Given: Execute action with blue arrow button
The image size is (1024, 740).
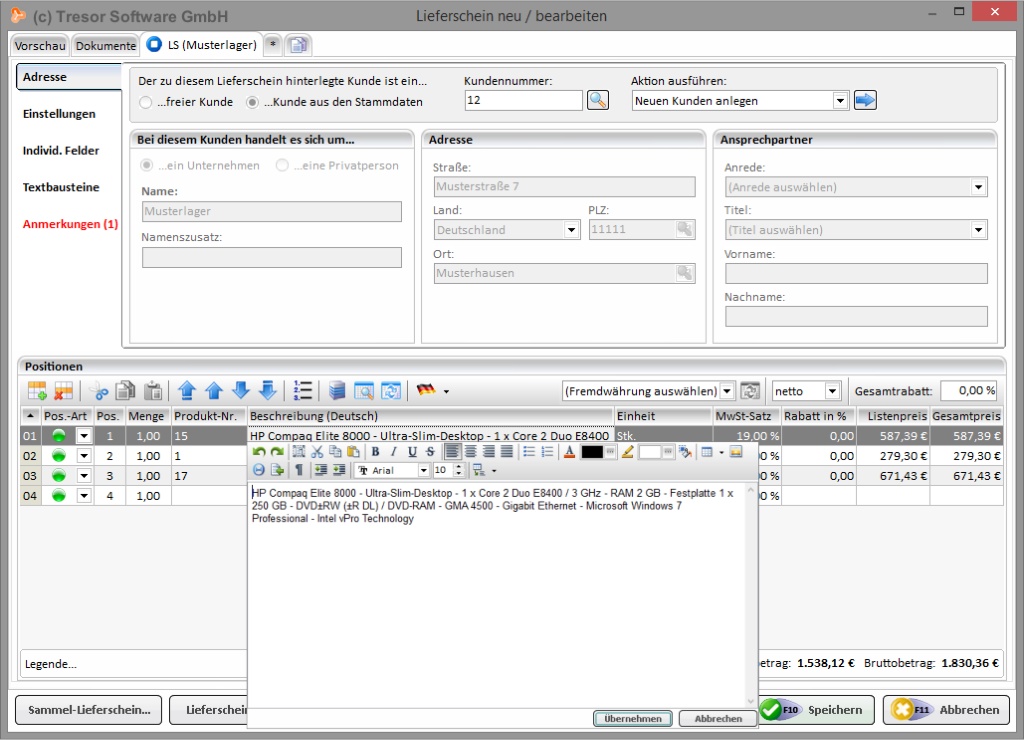Looking at the screenshot, I should (x=865, y=100).
